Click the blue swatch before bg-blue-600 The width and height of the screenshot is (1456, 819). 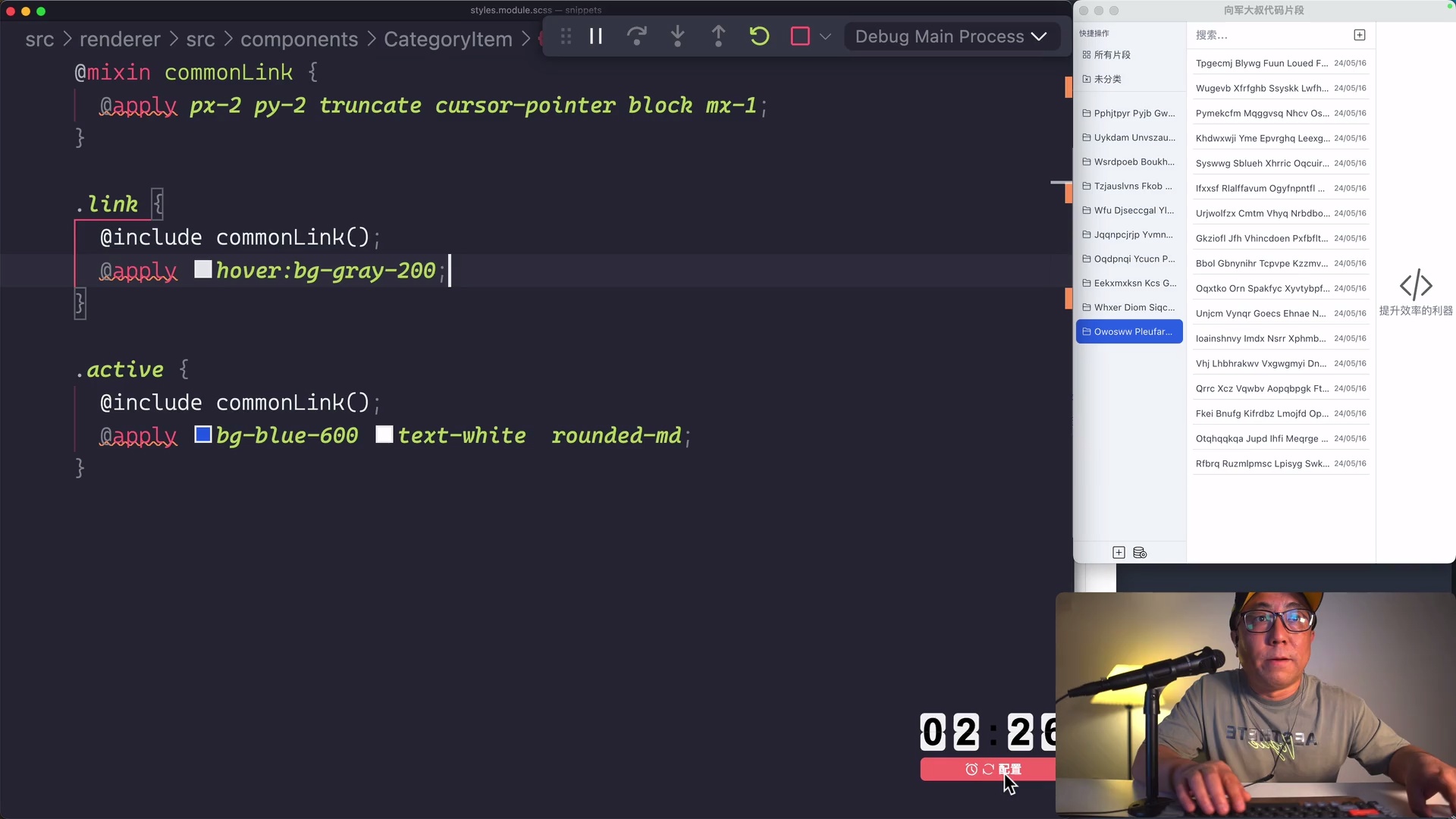point(202,435)
